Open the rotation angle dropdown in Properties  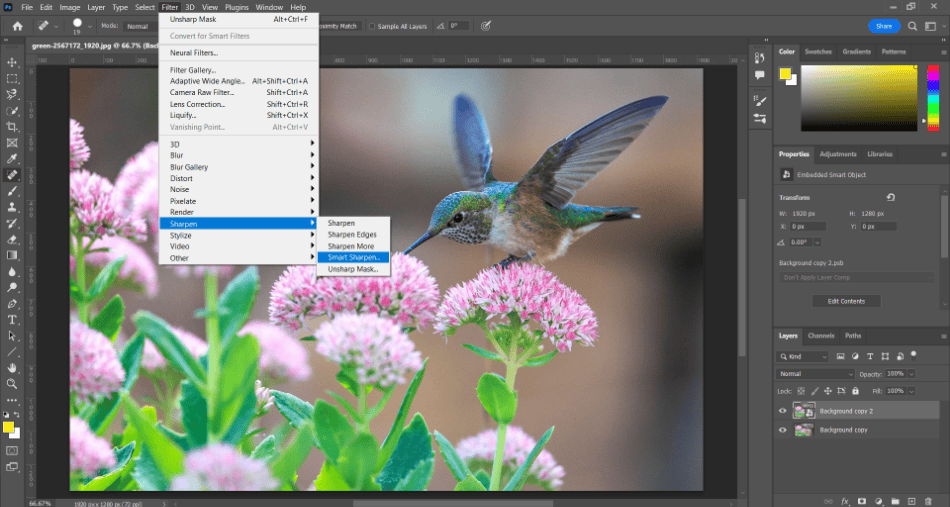[x=817, y=242]
